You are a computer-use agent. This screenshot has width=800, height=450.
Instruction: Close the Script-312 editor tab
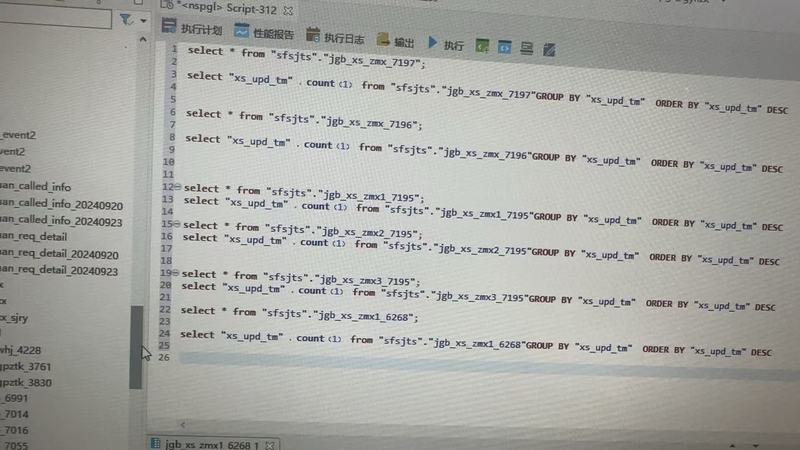(x=288, y=10)
